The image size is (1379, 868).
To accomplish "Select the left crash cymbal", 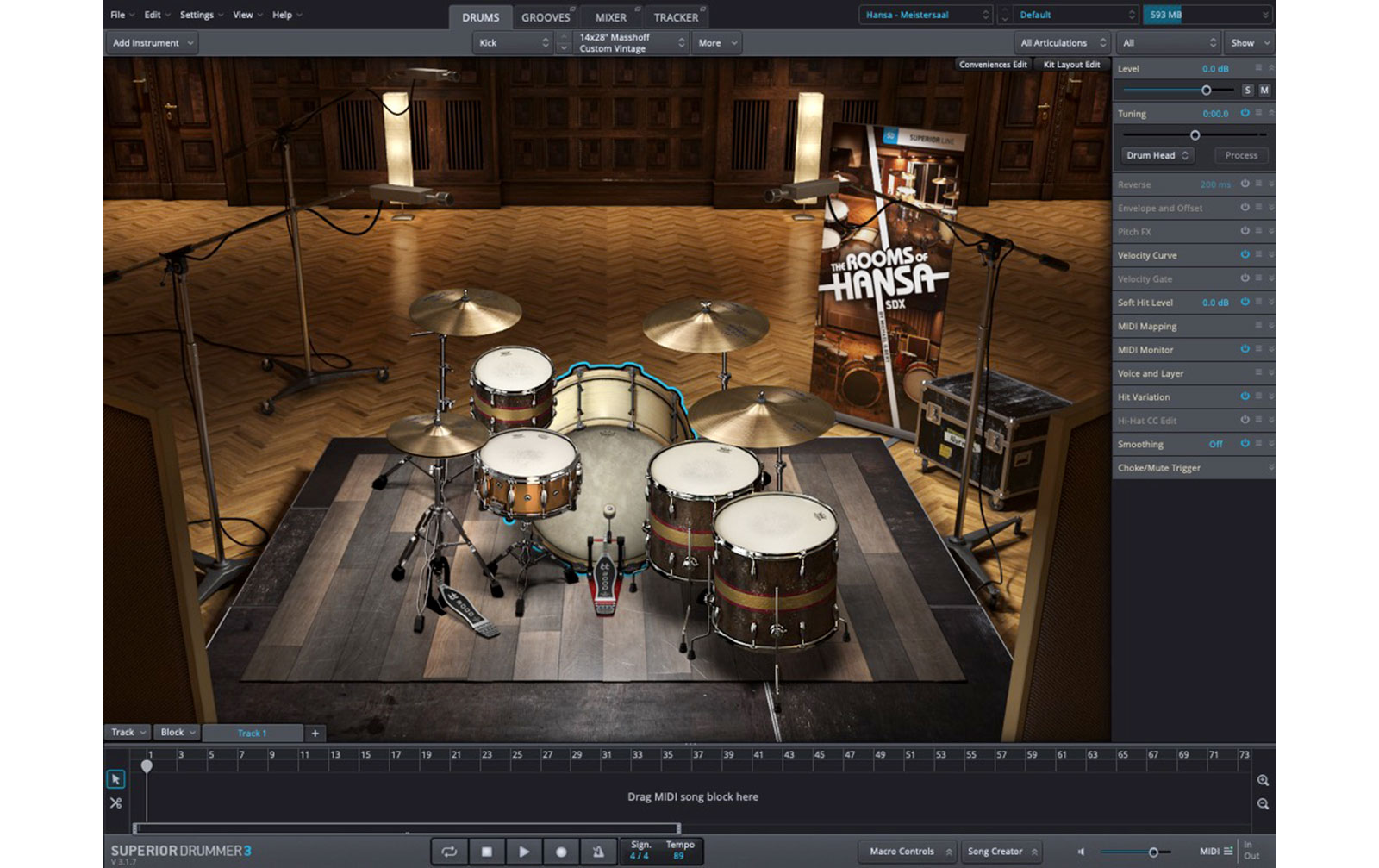I will pos(465,310).
